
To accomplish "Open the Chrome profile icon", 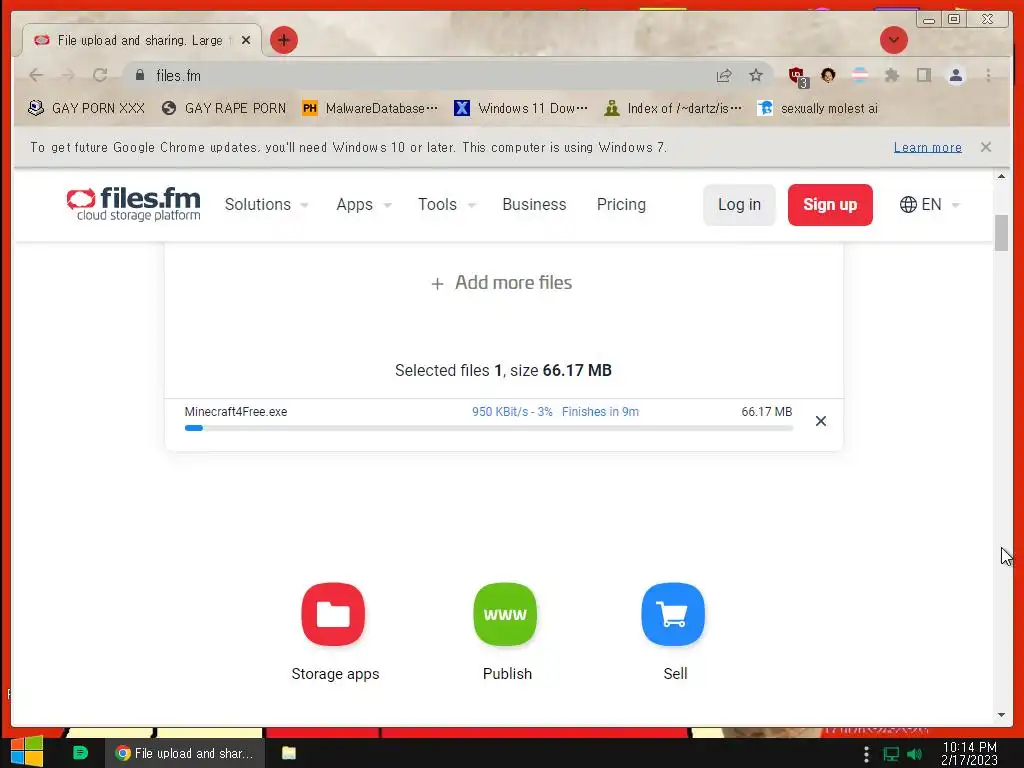I will tap(955, 76).
